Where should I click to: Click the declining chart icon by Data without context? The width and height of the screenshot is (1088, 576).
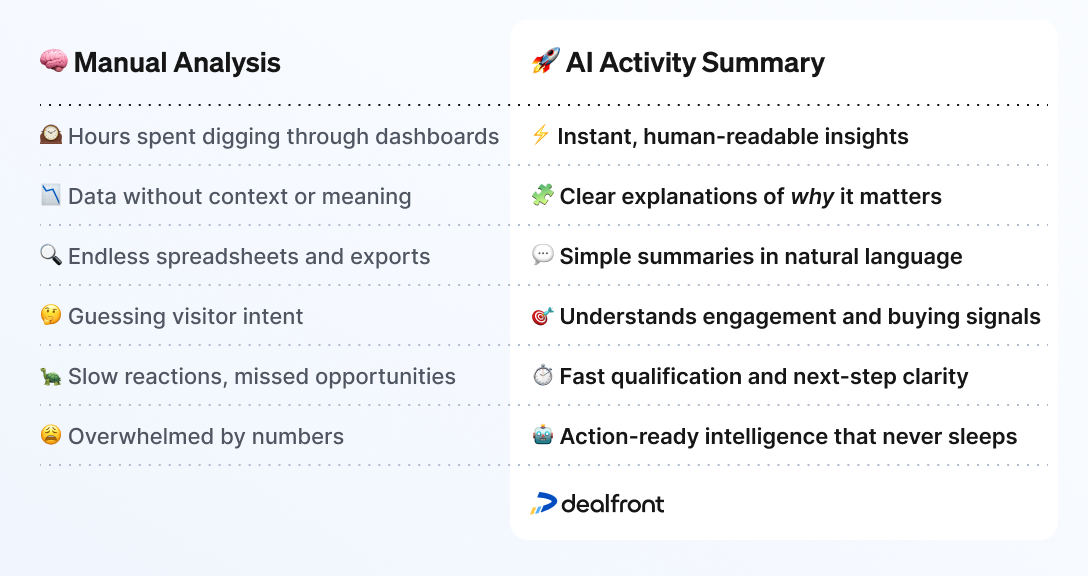[x=51, y=195]
